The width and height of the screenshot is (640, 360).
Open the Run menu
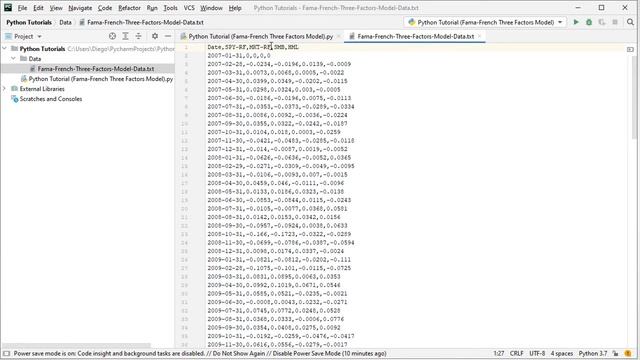pos(152,8)
